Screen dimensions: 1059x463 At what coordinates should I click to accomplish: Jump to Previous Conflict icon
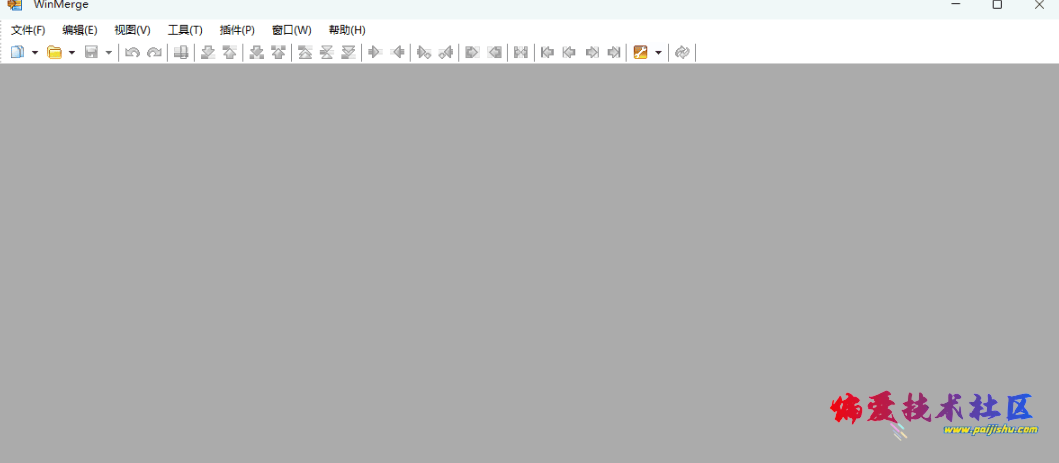[278, 52]
